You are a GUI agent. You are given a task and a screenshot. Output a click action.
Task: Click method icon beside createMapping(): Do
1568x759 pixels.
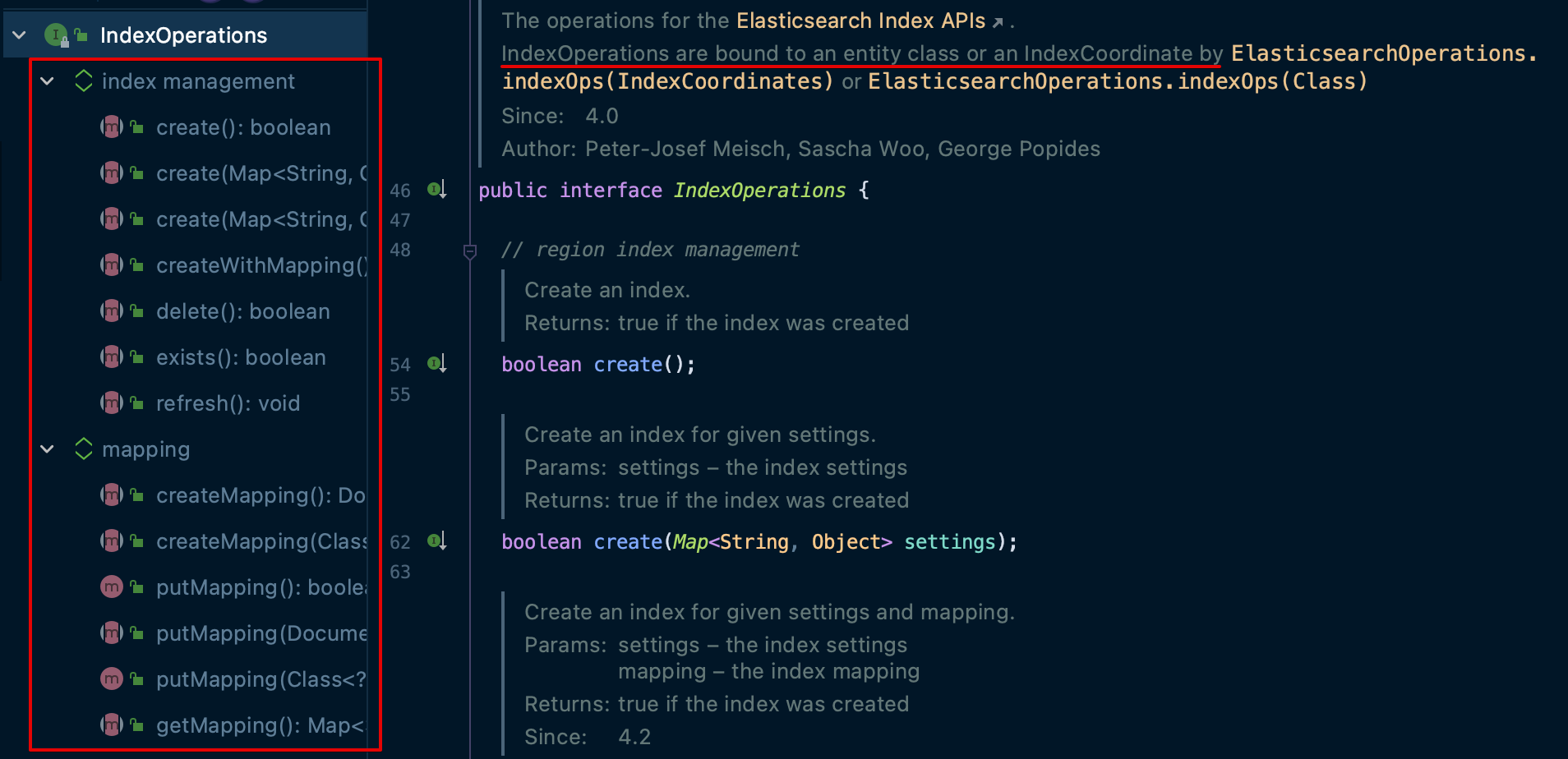tap(112, 495)
